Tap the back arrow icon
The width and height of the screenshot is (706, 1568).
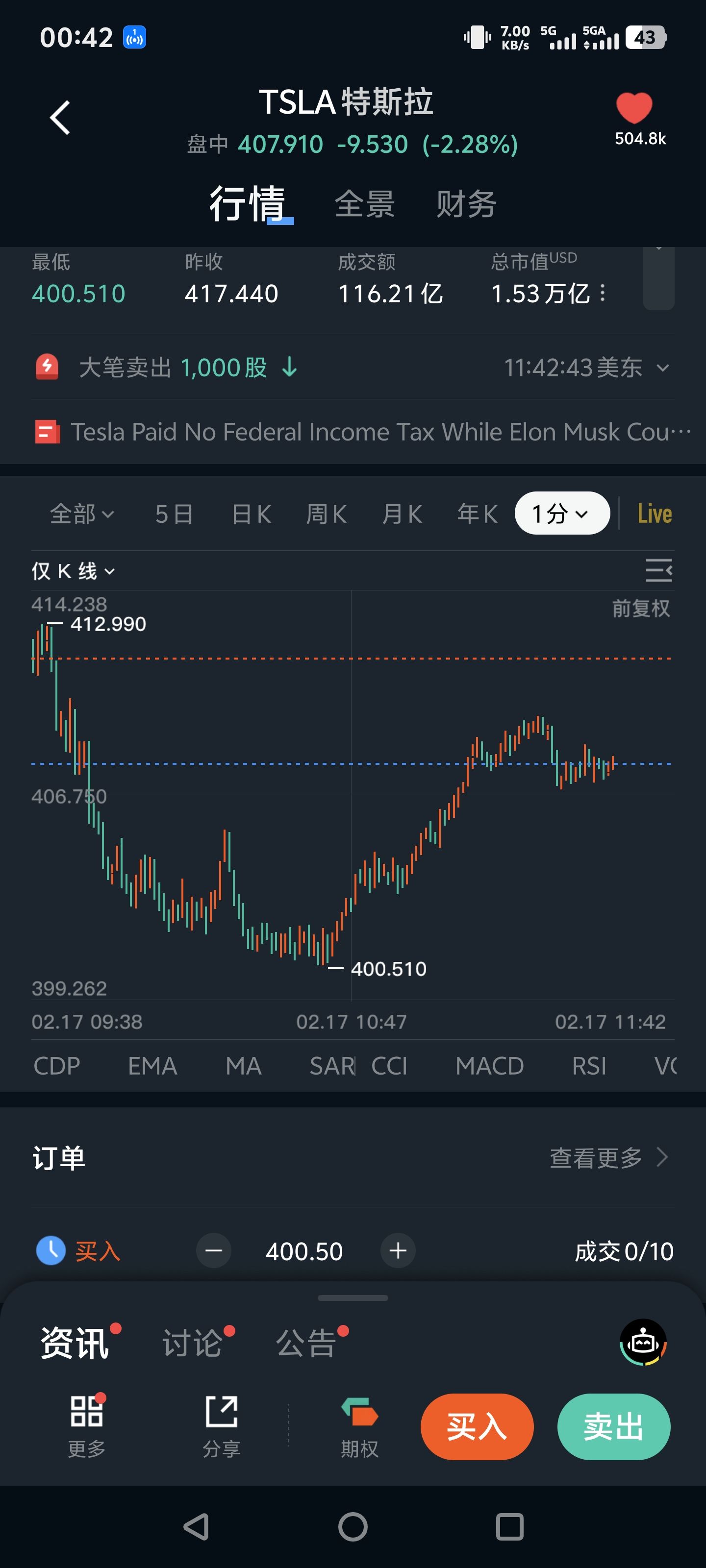(x=60, y=118)
